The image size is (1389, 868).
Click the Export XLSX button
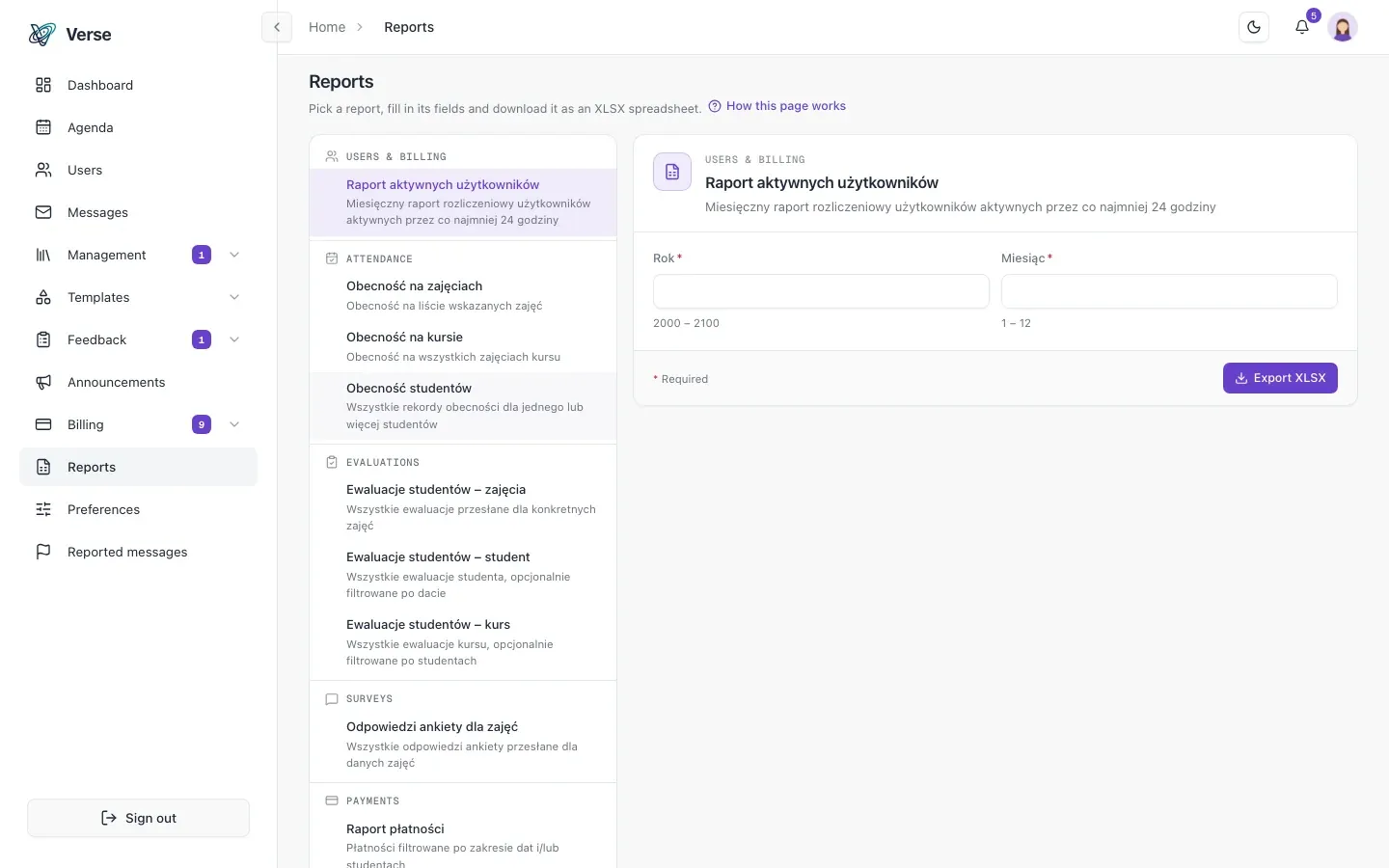(1280, 378)
